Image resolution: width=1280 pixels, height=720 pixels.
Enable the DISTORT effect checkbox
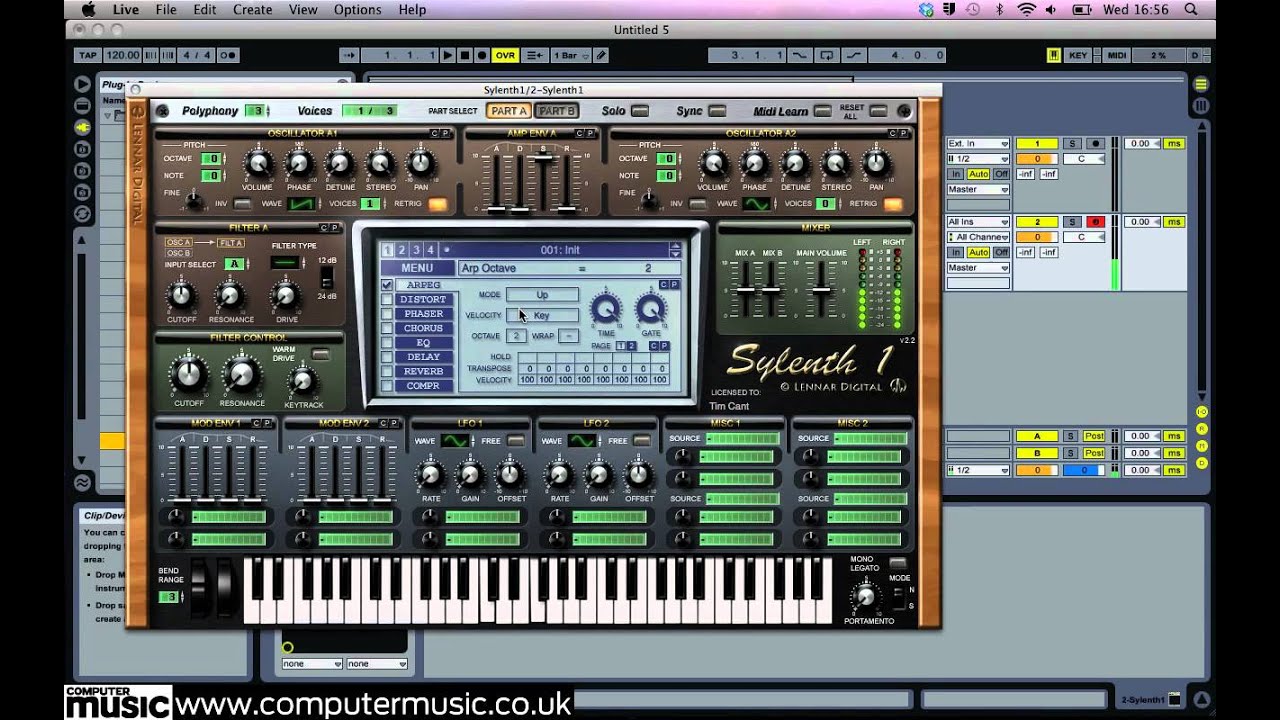tap(387, 300)
